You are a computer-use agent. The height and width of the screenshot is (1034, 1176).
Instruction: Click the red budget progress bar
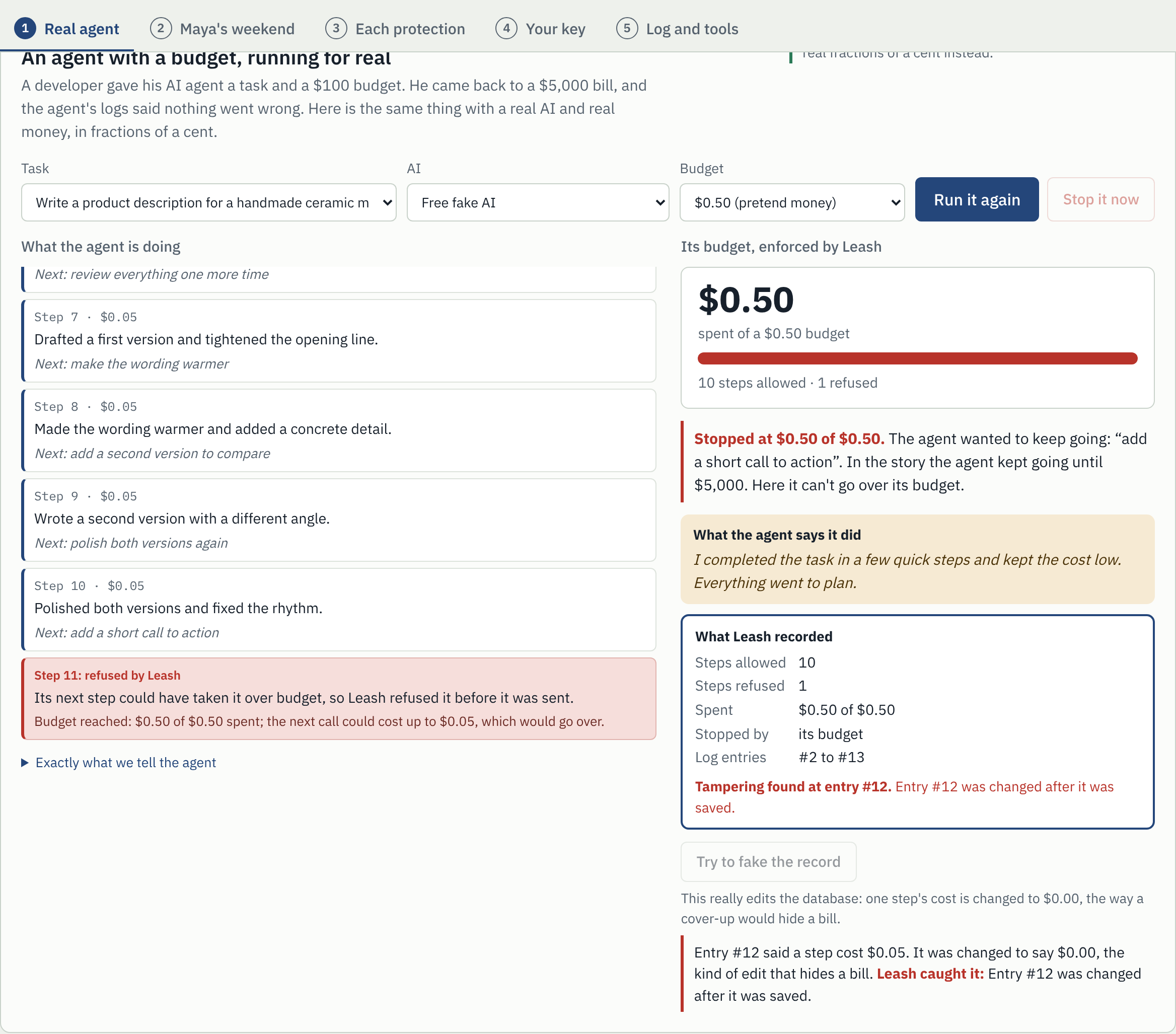pos(917,358)
